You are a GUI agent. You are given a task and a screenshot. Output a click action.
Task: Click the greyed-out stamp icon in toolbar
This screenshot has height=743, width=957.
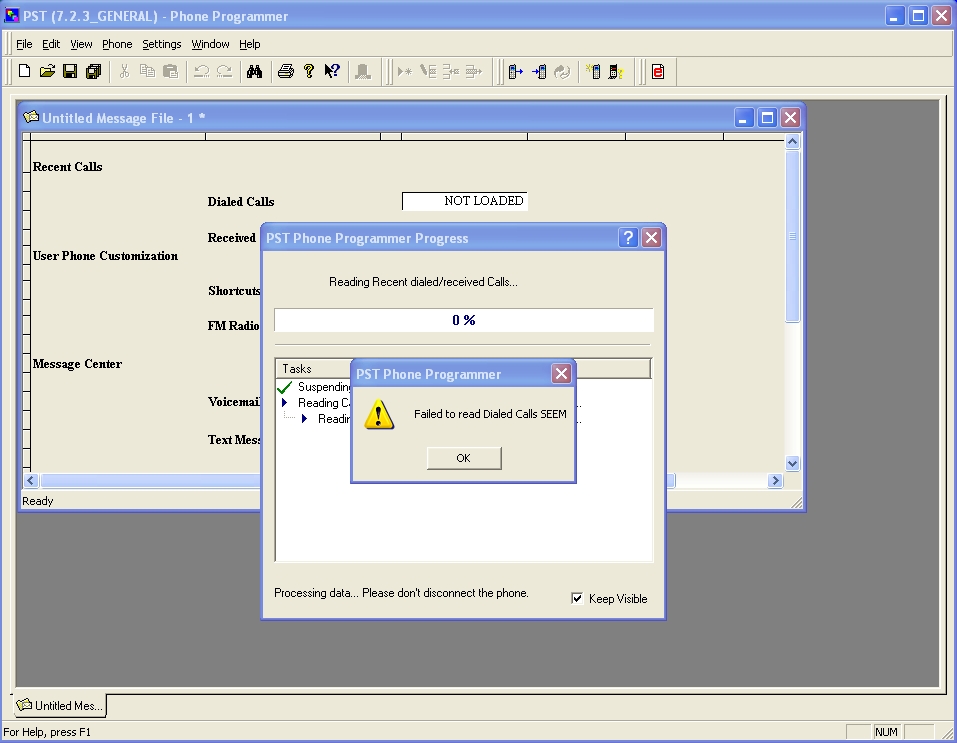pyautogui.click(x=363, y=71)
